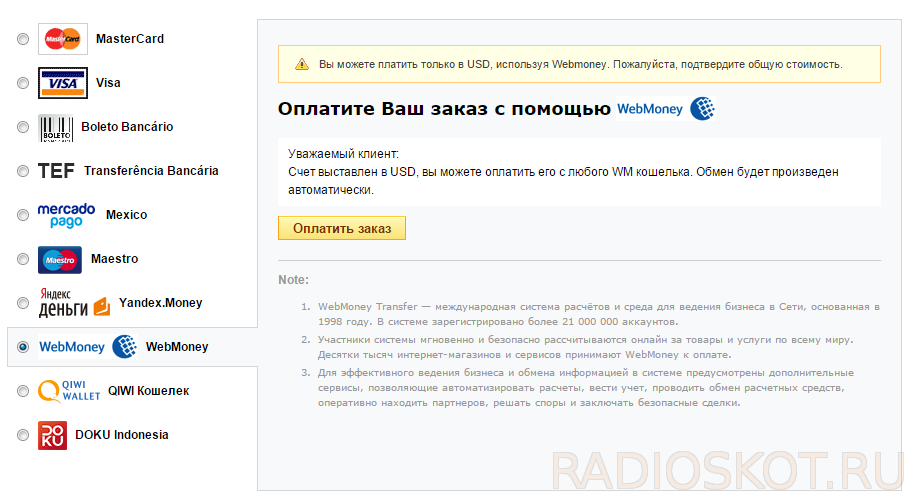Click the Note: heading text

293,280
